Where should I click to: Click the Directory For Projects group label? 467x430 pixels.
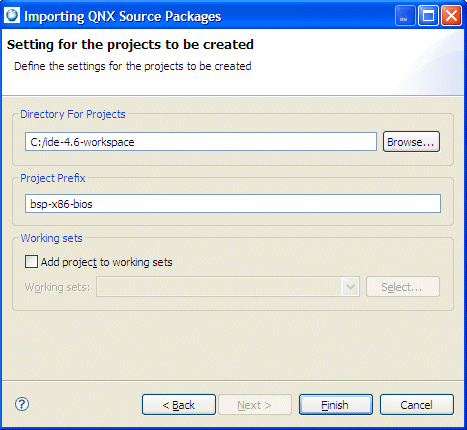click(73, 114)
